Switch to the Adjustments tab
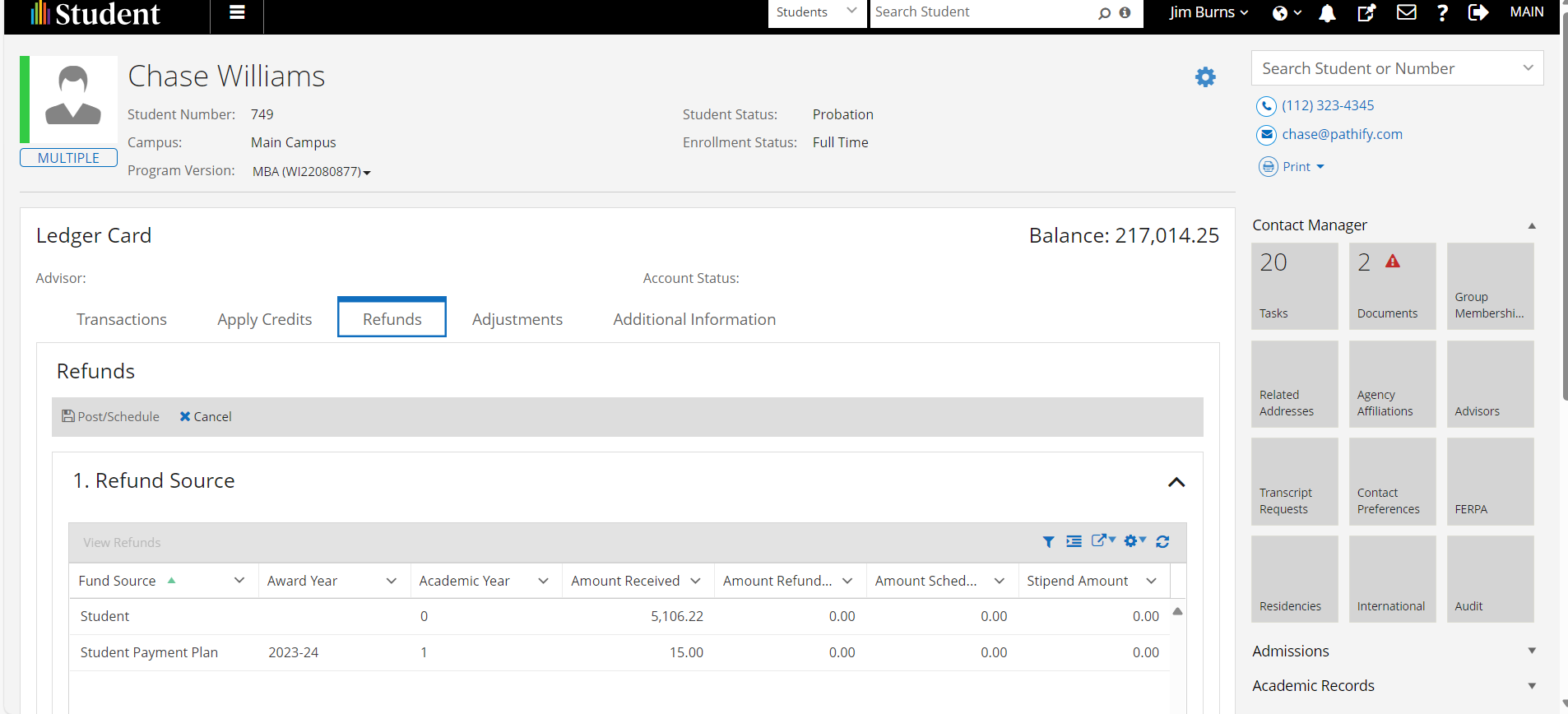Screen dimensions: 1568x714 [x=517, y=319]
